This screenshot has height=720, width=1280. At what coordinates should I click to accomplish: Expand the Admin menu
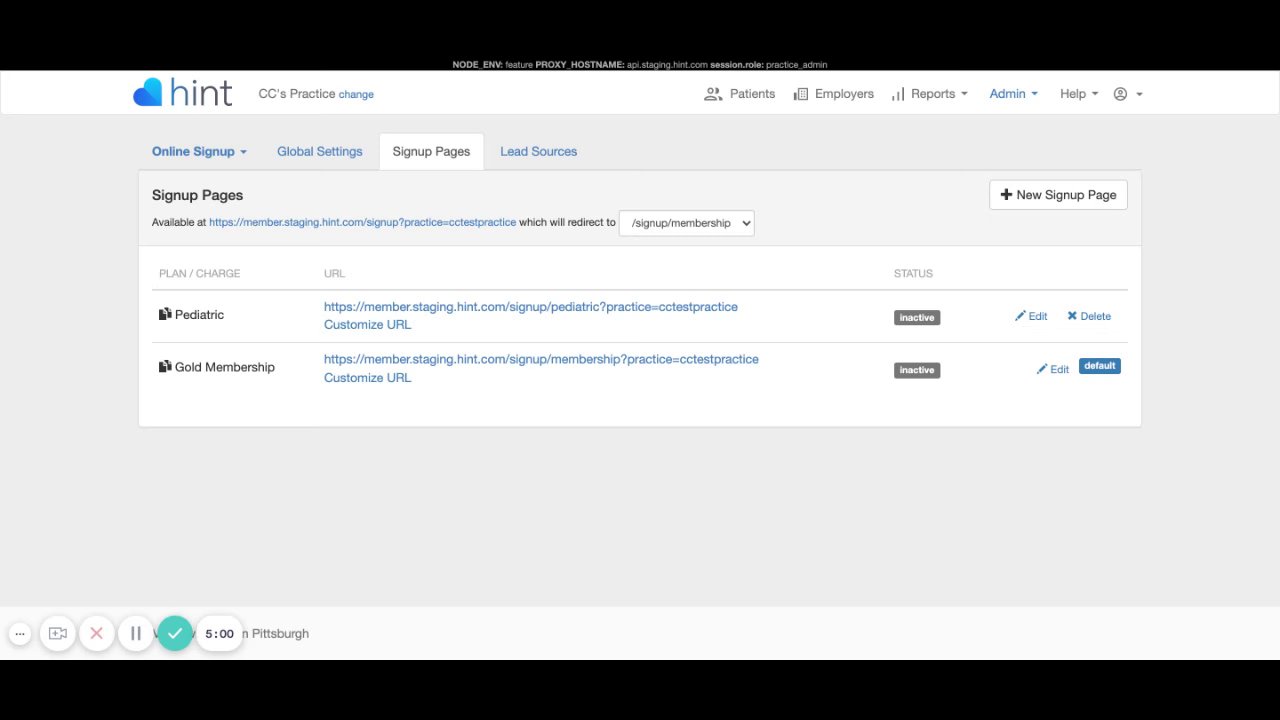click(x=1013, y=94)
